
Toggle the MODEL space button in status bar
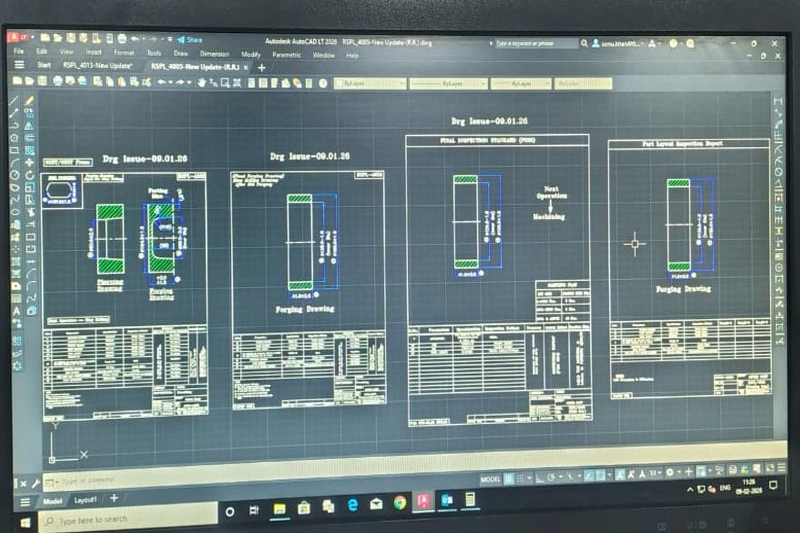tap(490, 479)
